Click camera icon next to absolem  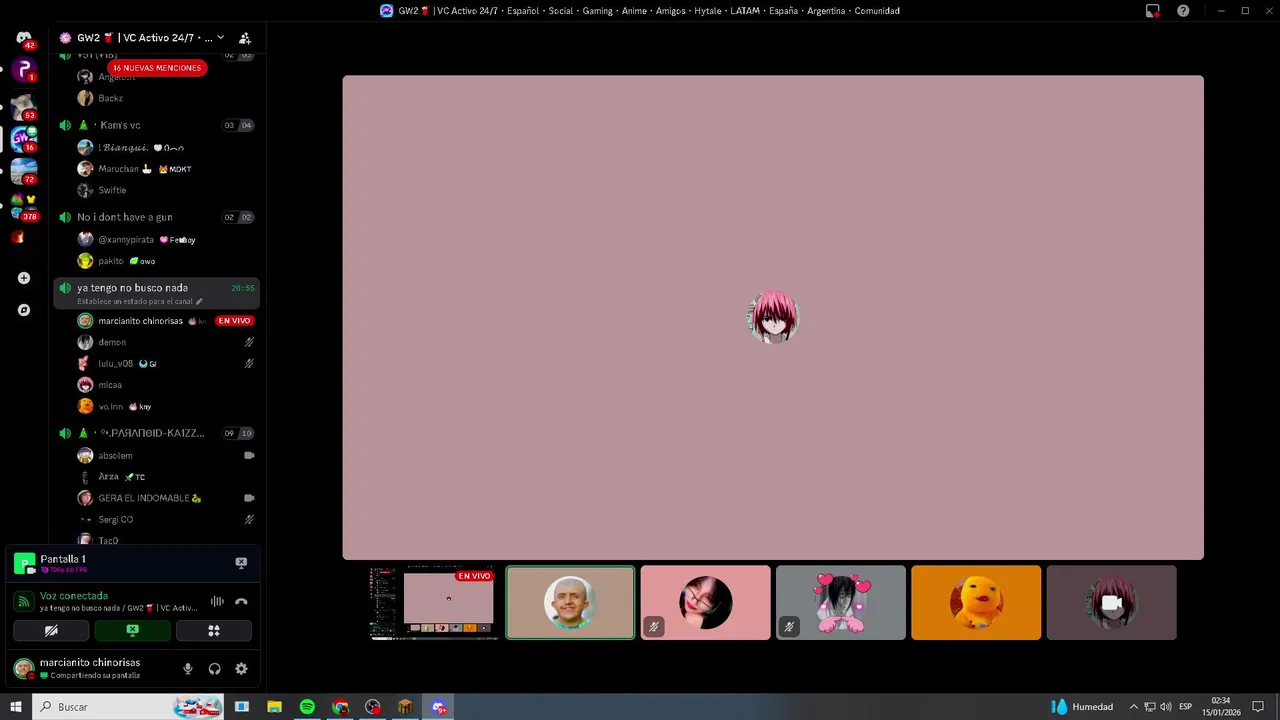click(x=249, y=455)
